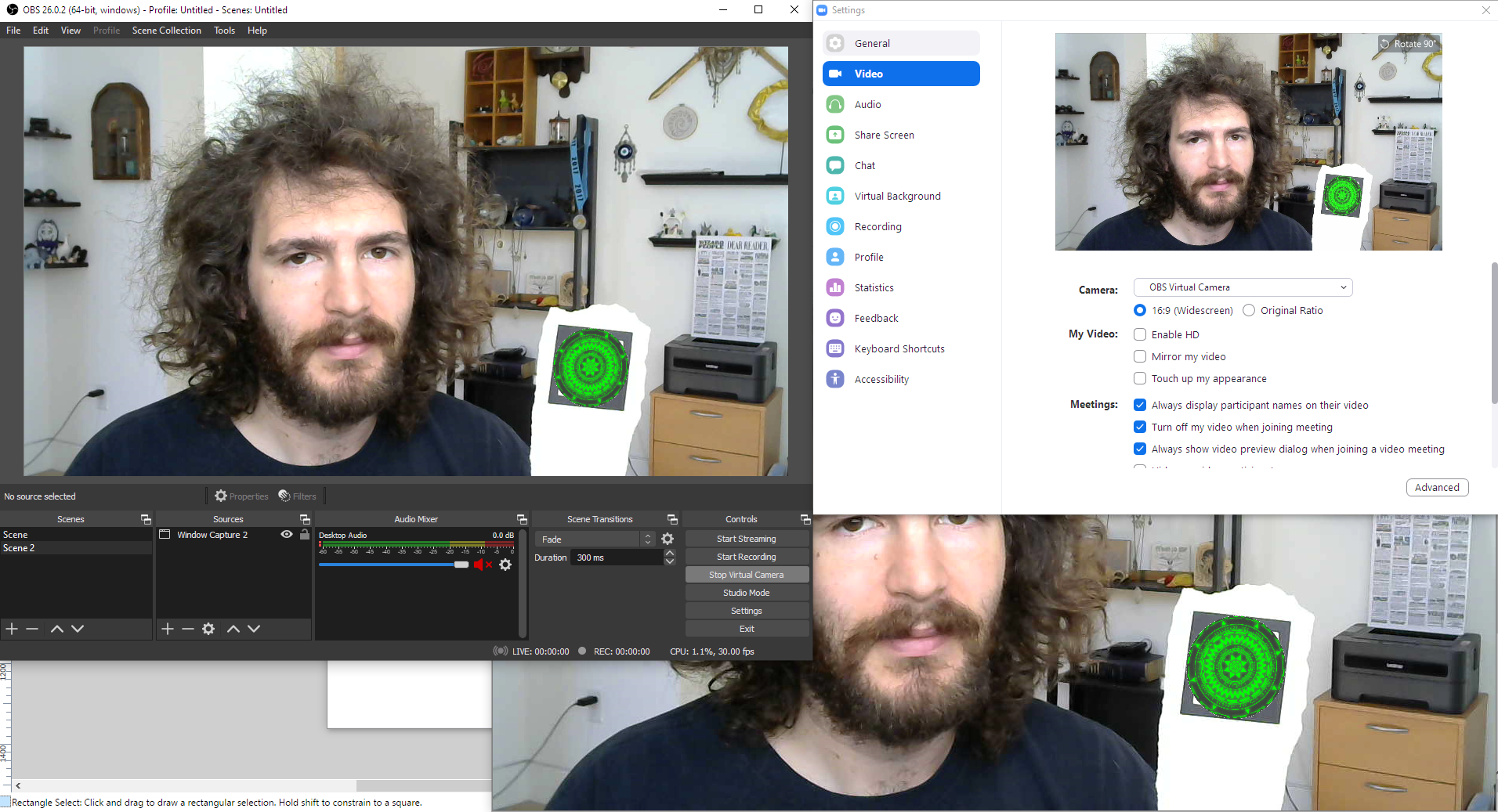The height and width of the screenshot is (812, 1498).
Task: Increase transition Duration with up arrow
Action: pos(670,553)
